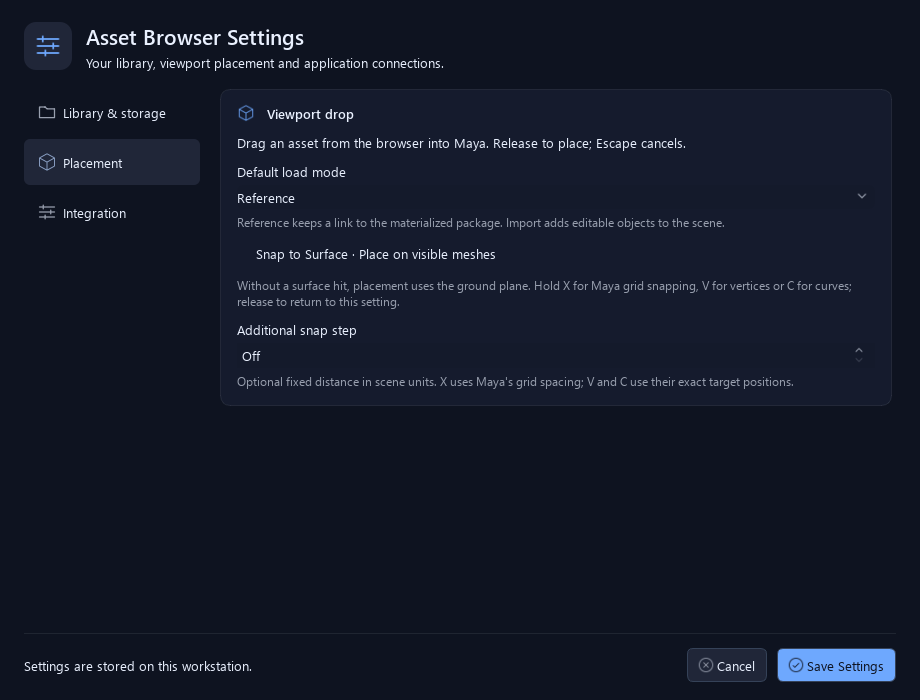Click the Viewport drop cube icon
Screen dimensions: 920x700
tap(246, 113)
